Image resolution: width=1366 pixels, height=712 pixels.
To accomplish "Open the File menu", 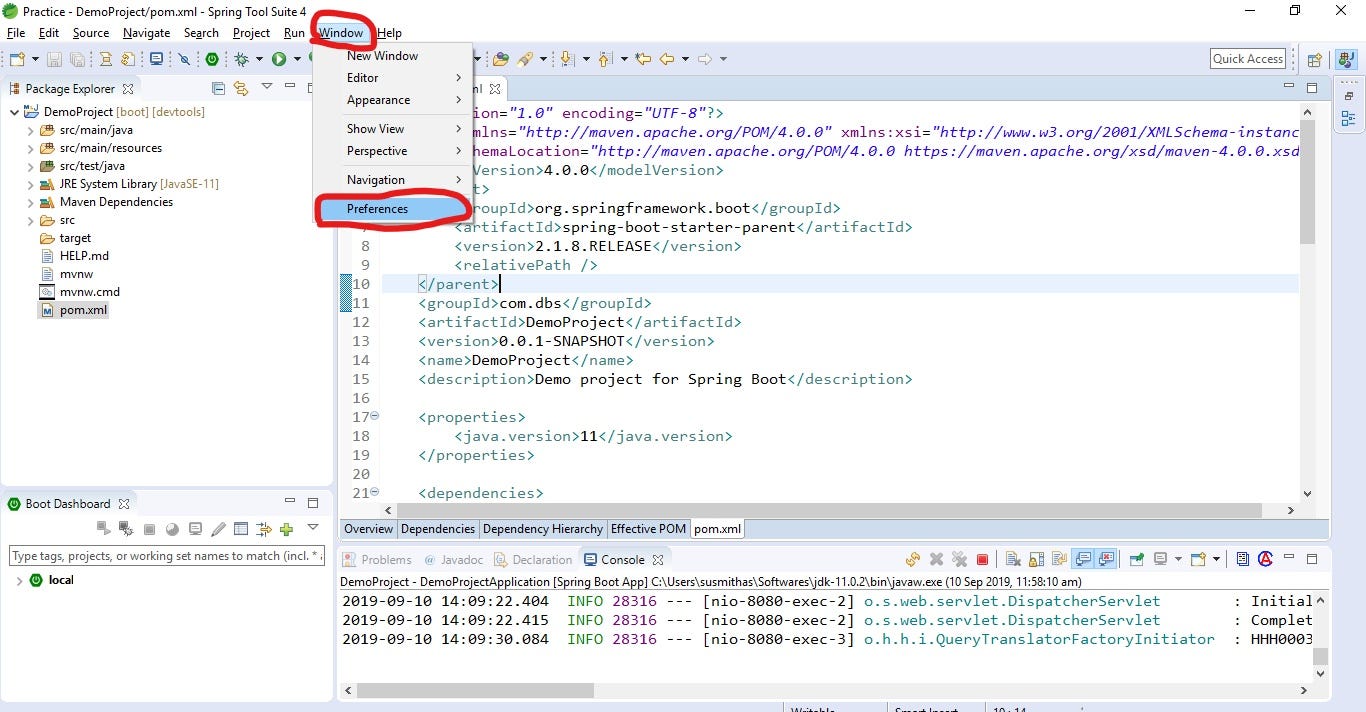I will 15,33.
